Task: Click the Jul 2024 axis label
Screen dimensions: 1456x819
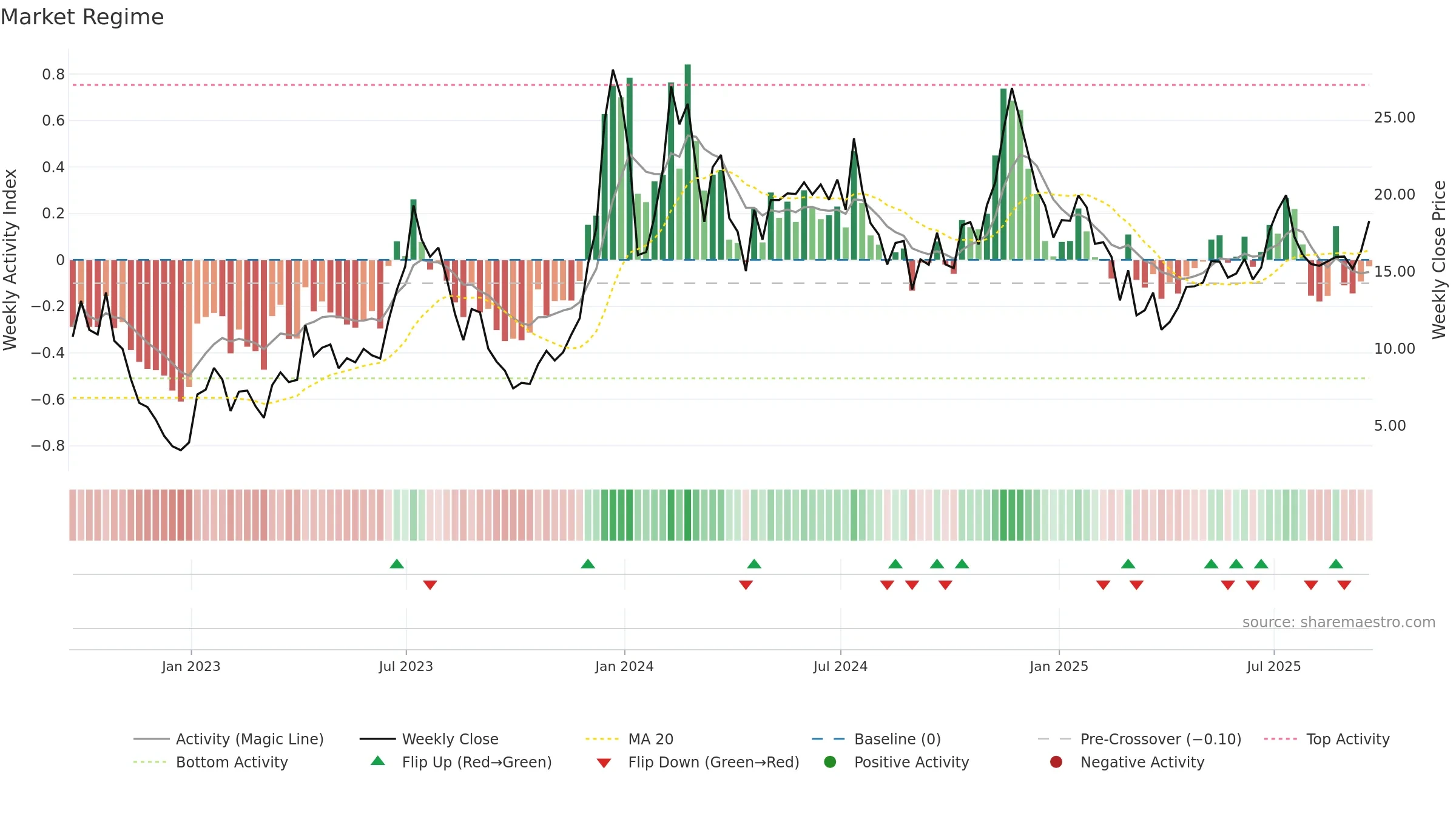Action: click(840, 666)
